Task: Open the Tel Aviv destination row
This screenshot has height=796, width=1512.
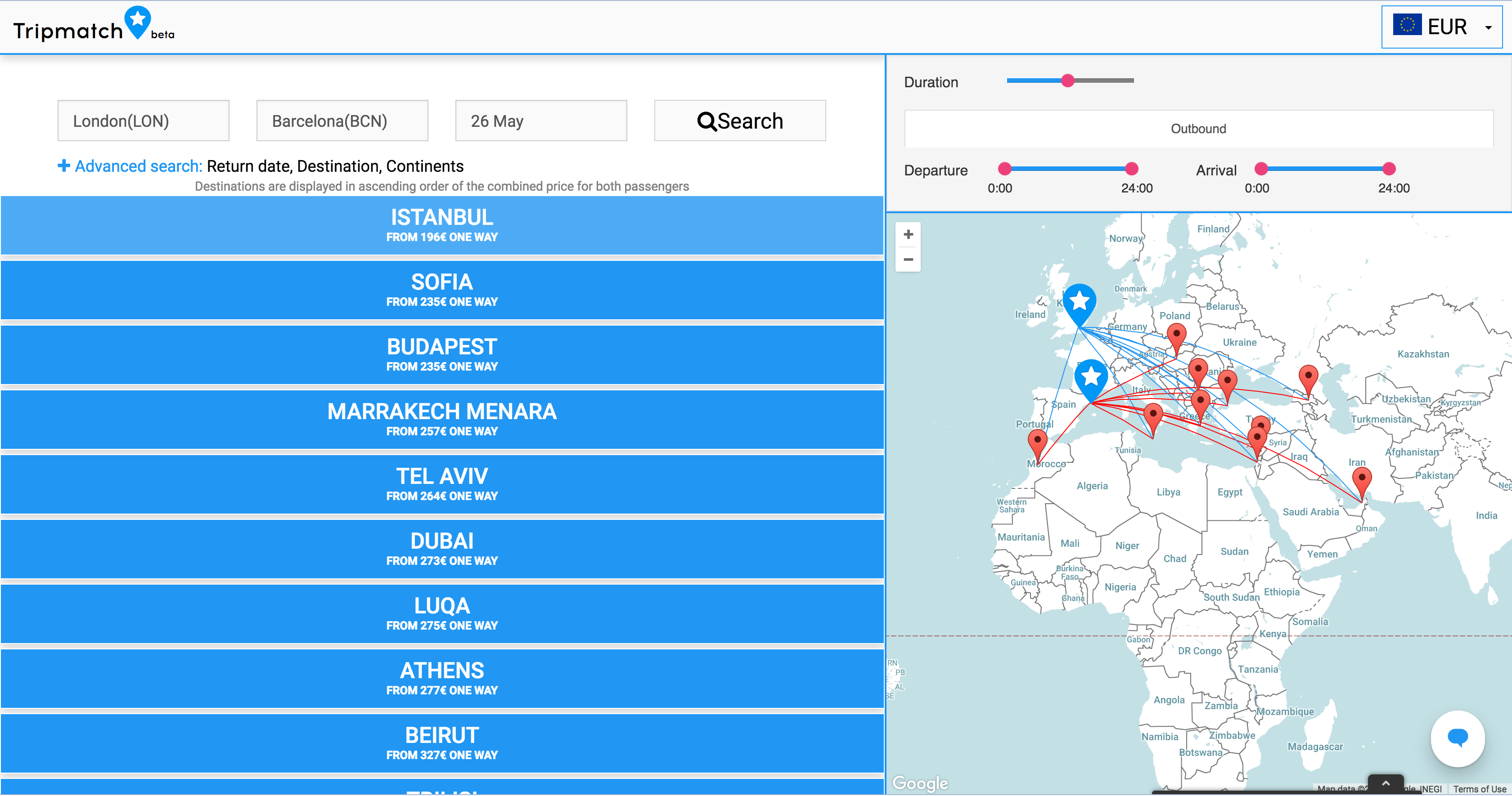Action: [x=442, y=484]
